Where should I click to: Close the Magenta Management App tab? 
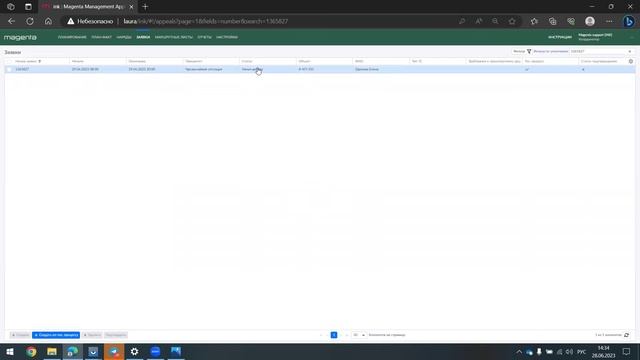(131, 7)
